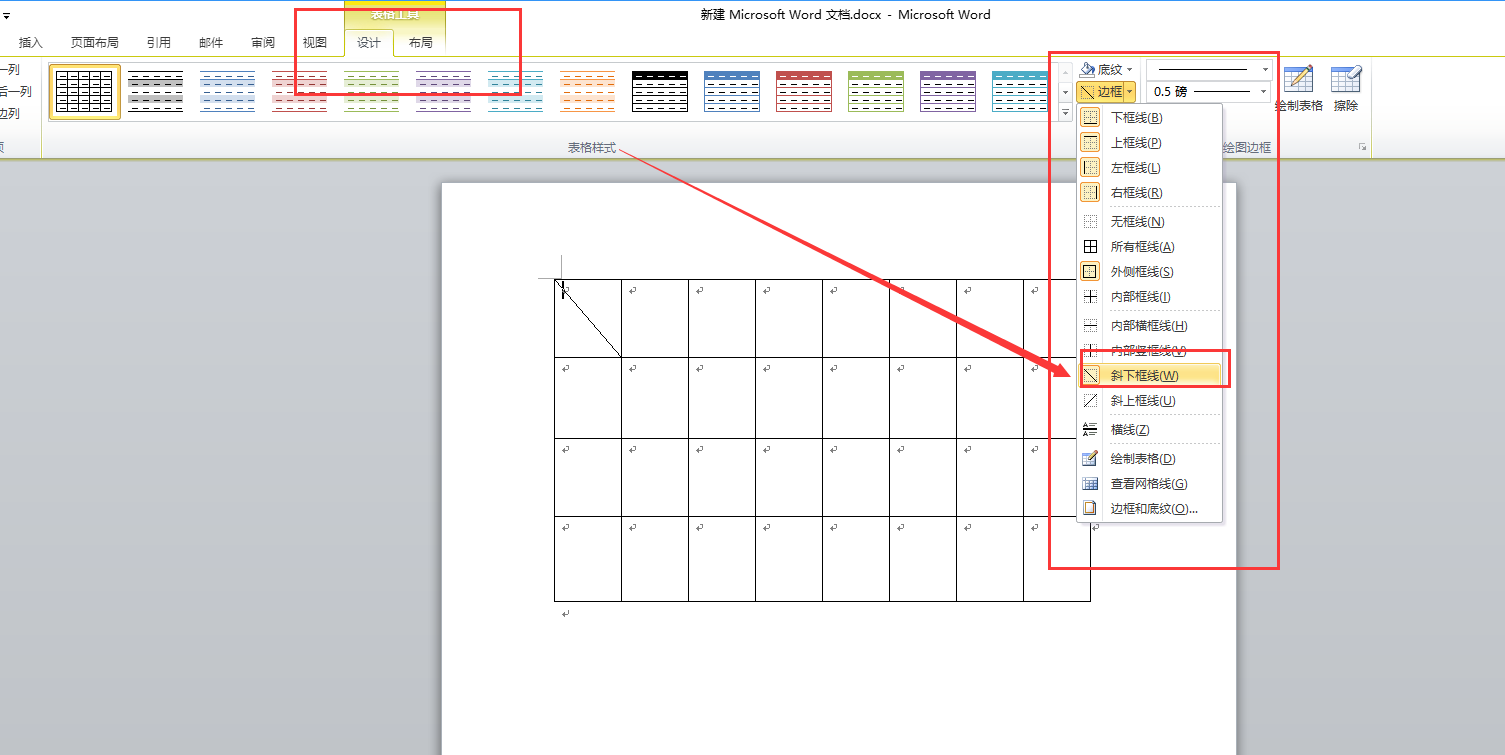Choose 斜下框线(W) diagonal down border

tap(1149, 376)
